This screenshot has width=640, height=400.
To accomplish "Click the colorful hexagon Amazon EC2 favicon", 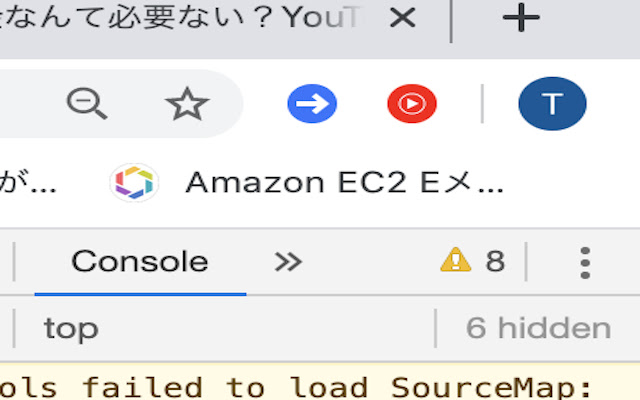I will pyautogui.click(x=134, y=183).
